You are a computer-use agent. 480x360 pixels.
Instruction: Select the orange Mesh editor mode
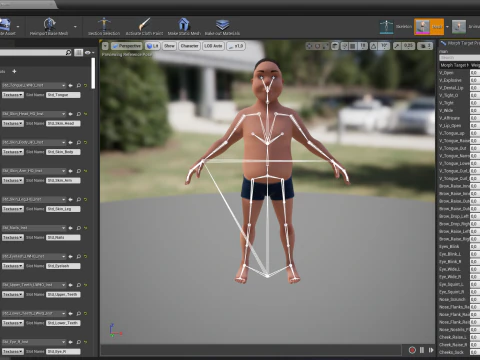[429, 27]
